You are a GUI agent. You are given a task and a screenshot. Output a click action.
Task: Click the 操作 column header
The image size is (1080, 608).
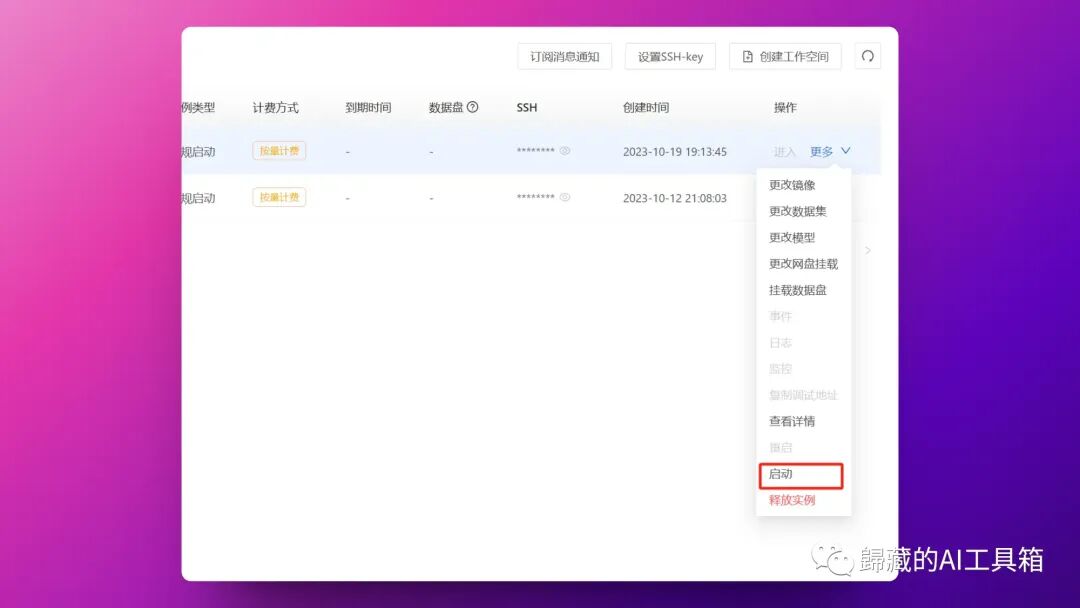(785, 107)
